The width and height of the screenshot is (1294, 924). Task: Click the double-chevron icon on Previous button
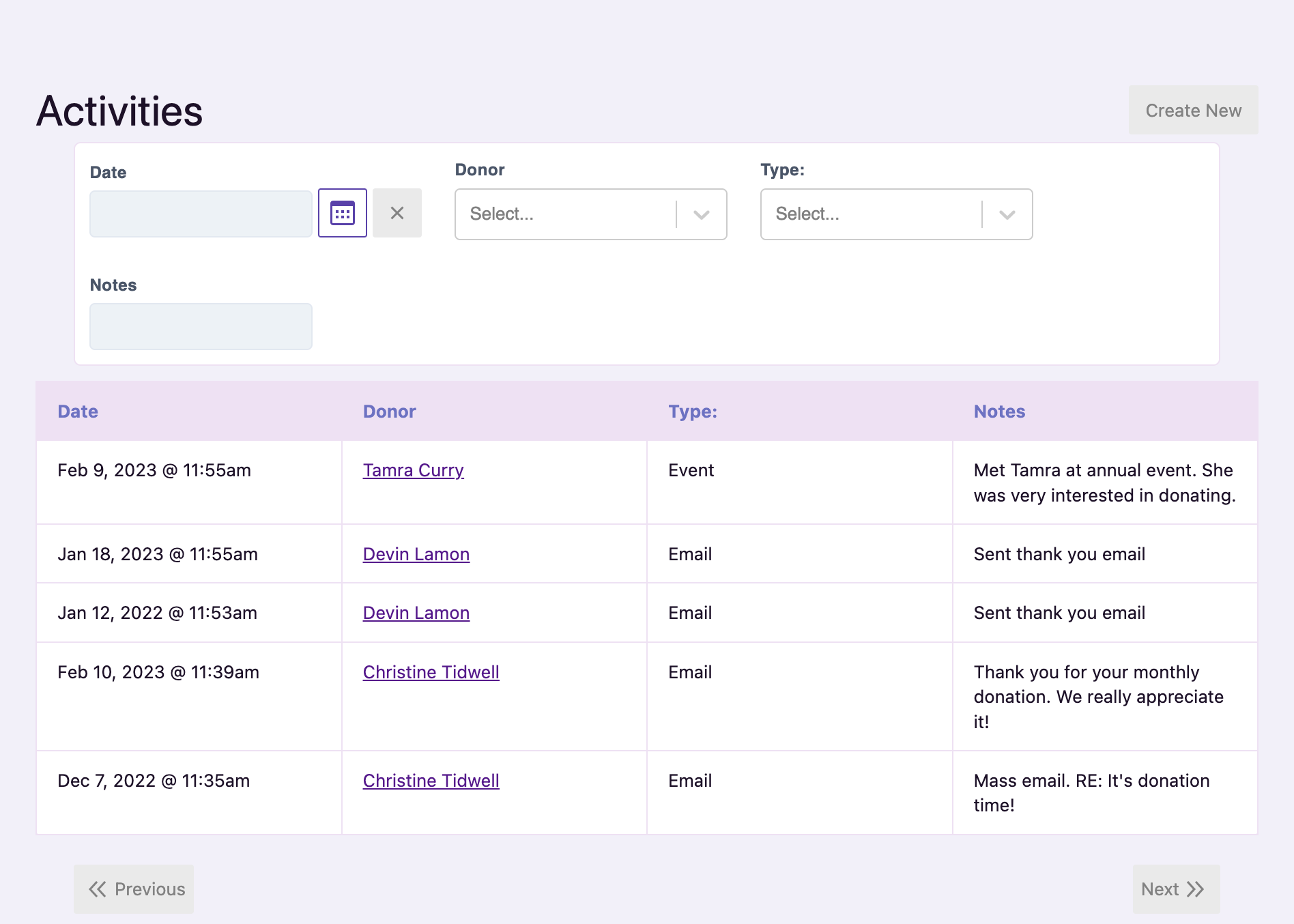coord(97,889)
